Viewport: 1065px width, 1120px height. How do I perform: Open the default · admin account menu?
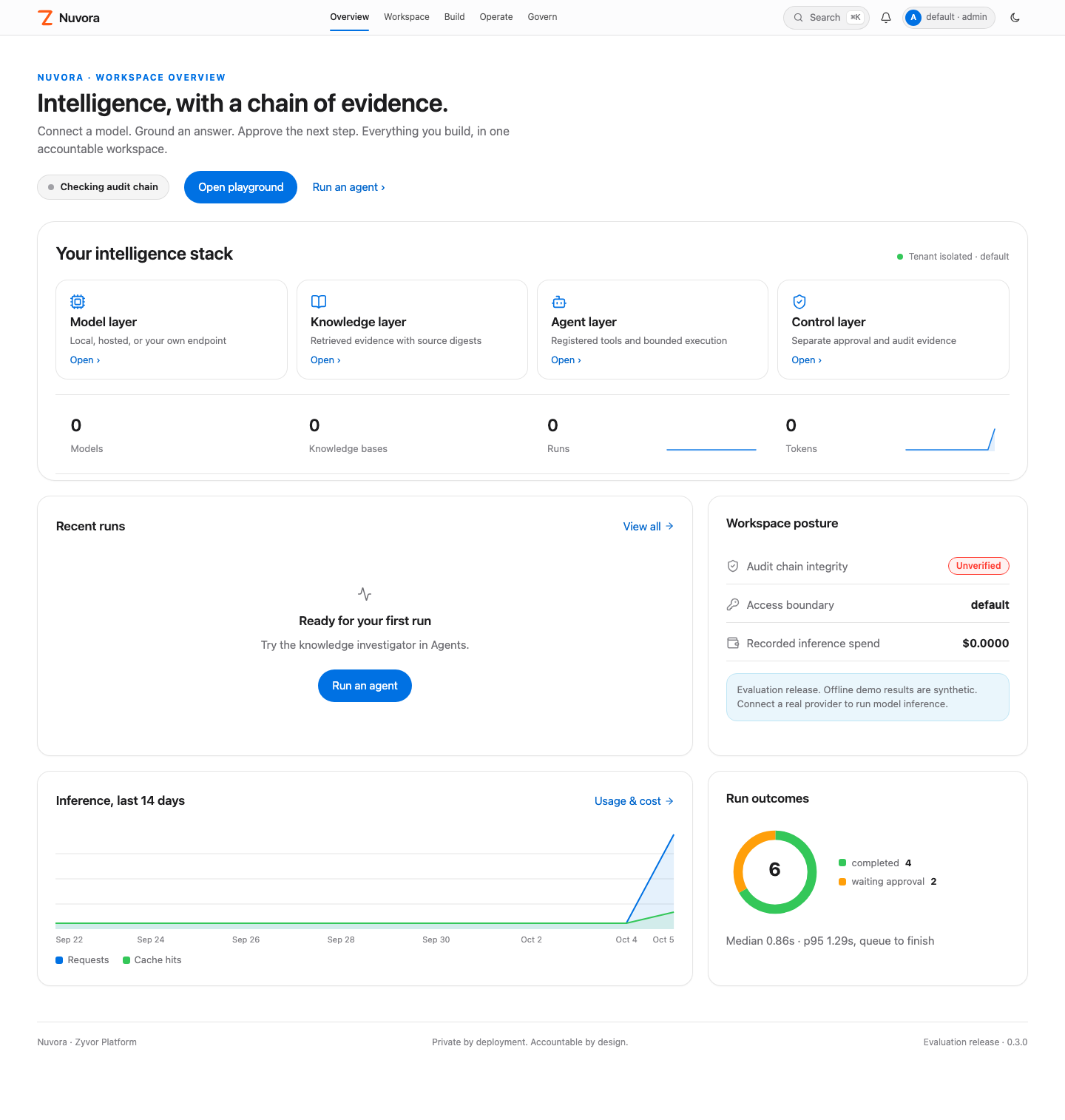click(949, 18)
